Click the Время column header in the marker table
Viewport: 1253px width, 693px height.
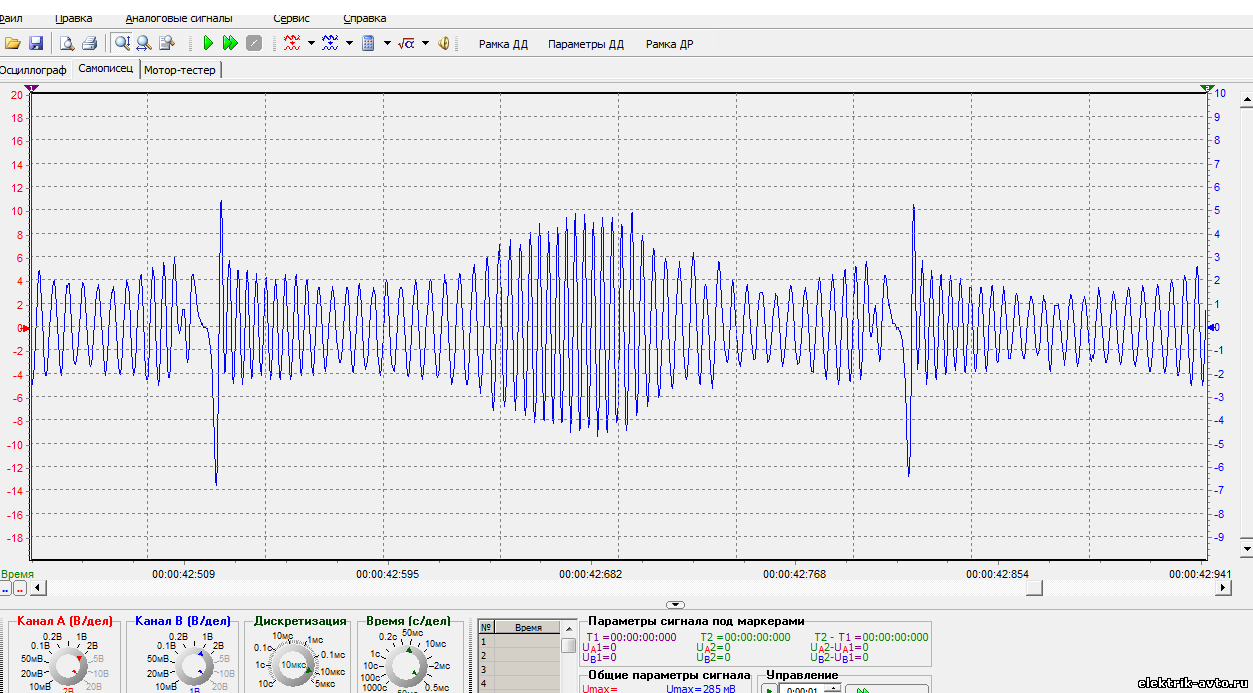[x=528, y=627]
